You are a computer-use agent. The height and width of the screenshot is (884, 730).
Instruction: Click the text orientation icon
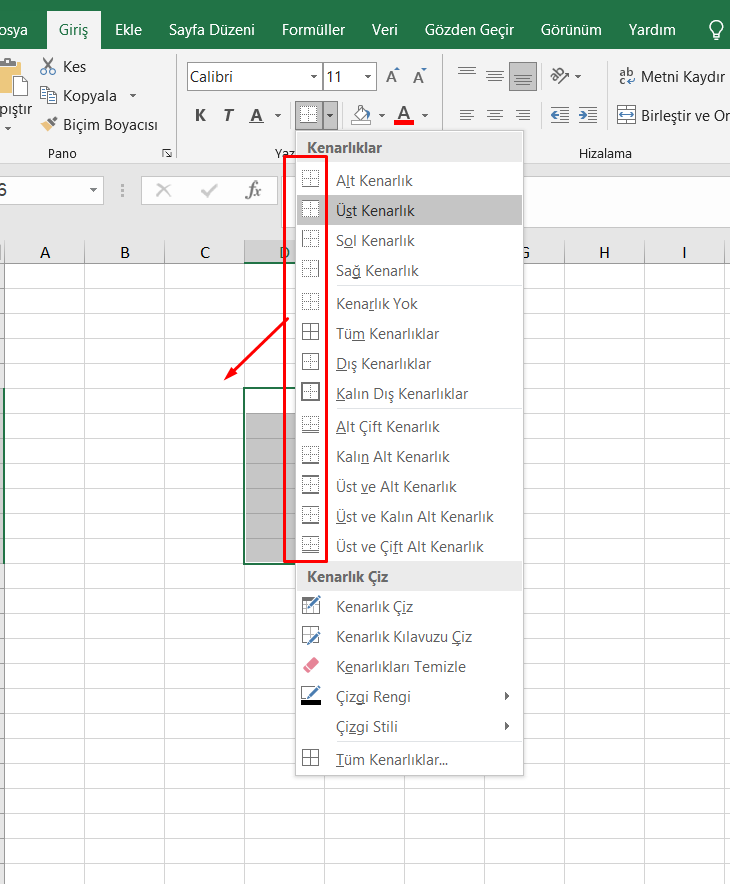(560, 76)
